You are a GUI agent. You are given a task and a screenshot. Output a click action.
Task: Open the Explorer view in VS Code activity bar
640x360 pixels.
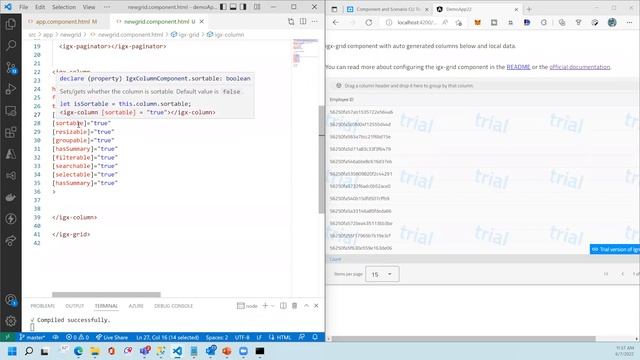point(11,24)
